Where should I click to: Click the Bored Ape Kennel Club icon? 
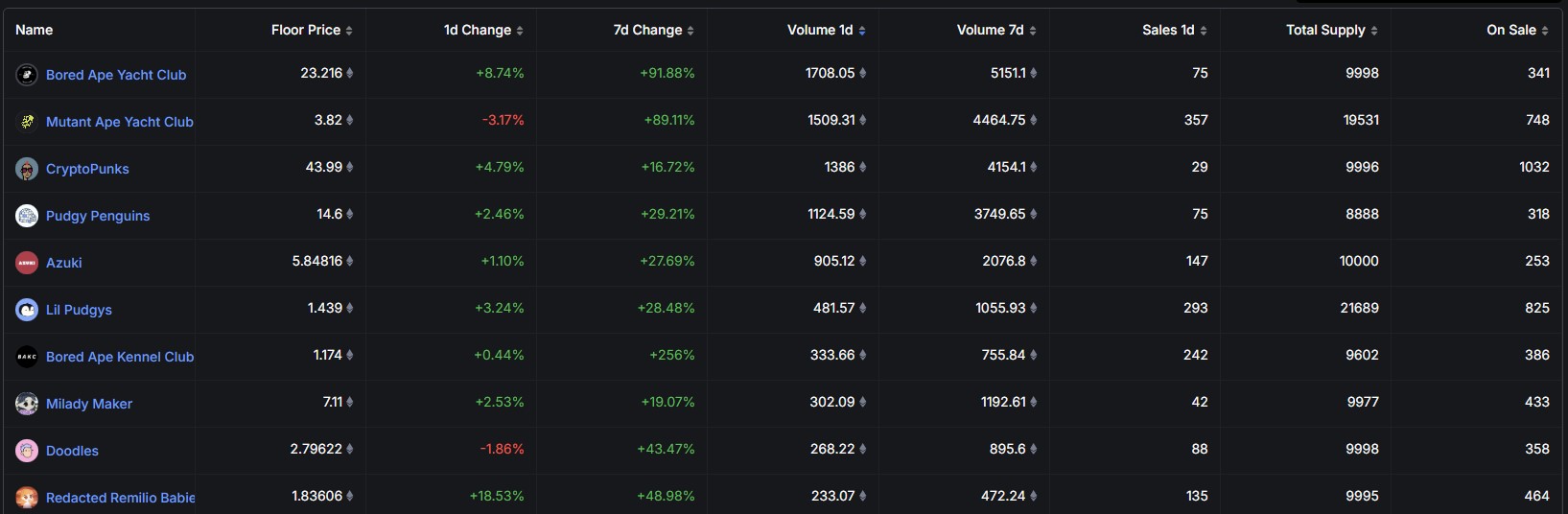[27, 356]
